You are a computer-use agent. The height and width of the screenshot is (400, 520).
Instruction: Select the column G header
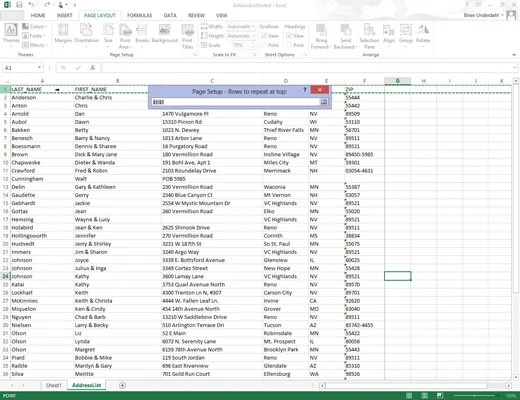(397, 81)
